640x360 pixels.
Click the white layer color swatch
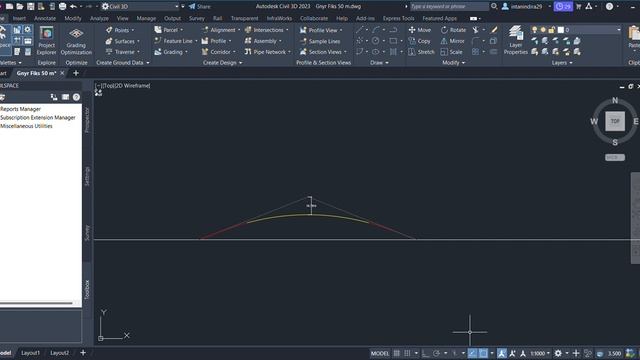[x=561, y=30]
